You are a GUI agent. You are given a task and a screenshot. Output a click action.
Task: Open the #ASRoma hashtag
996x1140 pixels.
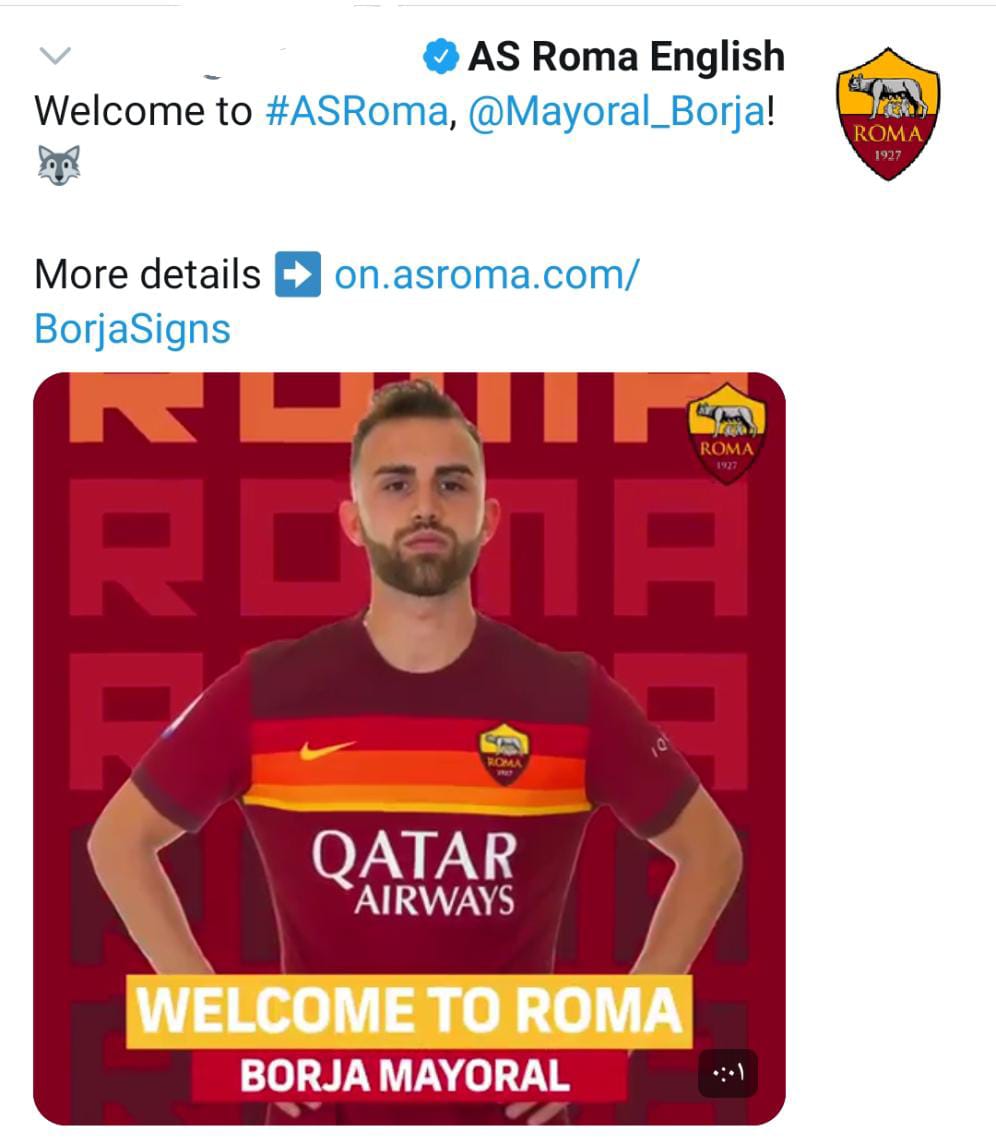point(357,111)
